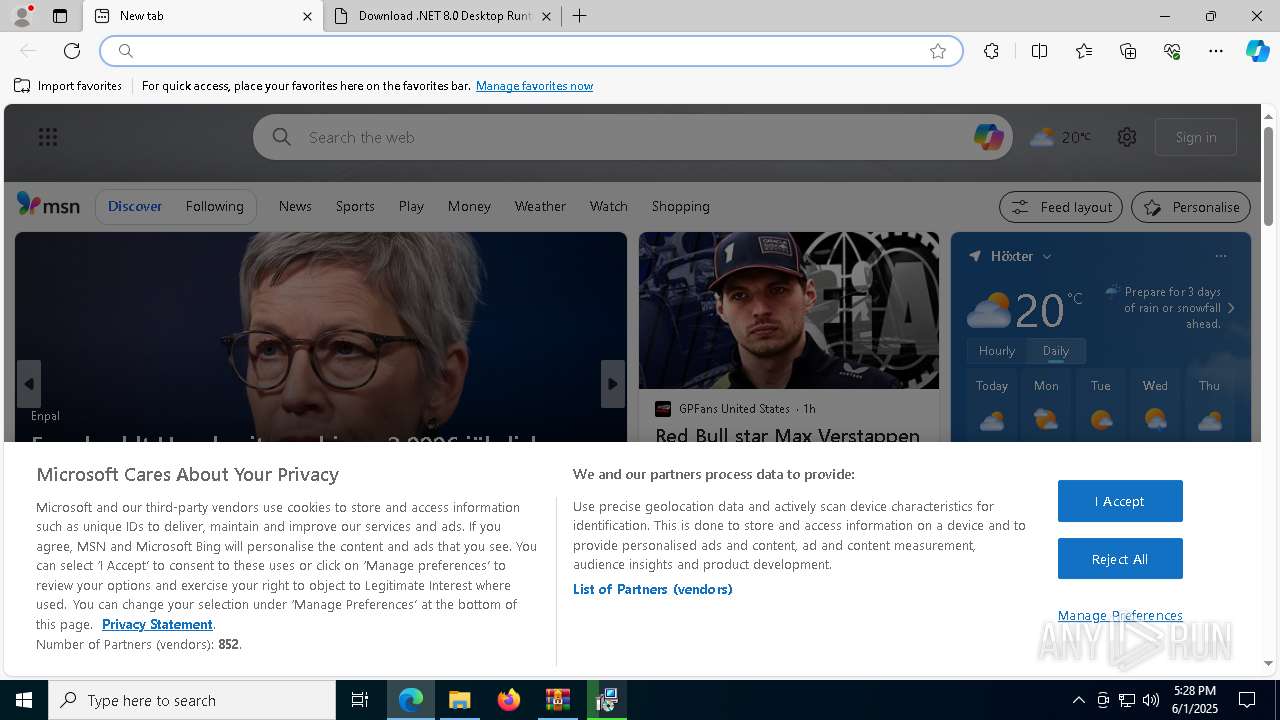Open Settings and more menu

(x=1216, y=51)
